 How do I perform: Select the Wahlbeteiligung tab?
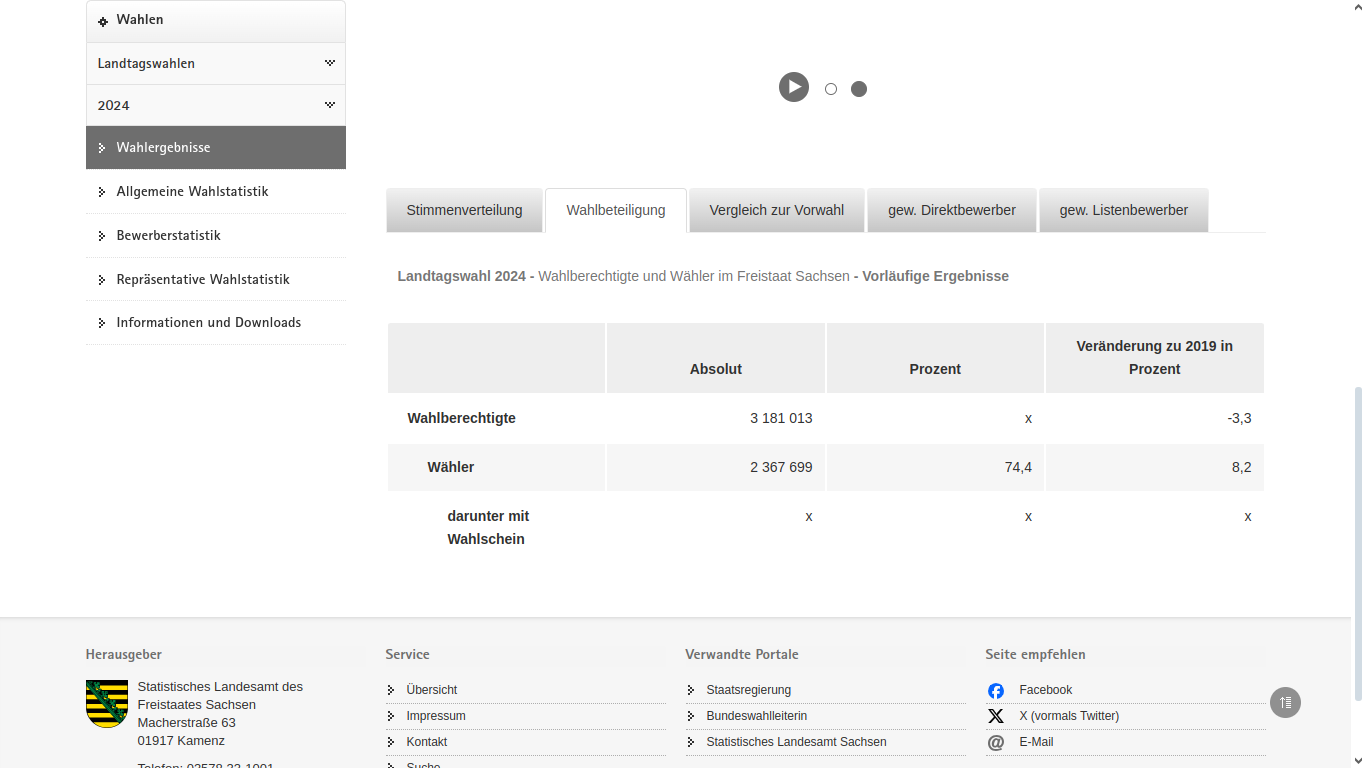tap(616, 210)
